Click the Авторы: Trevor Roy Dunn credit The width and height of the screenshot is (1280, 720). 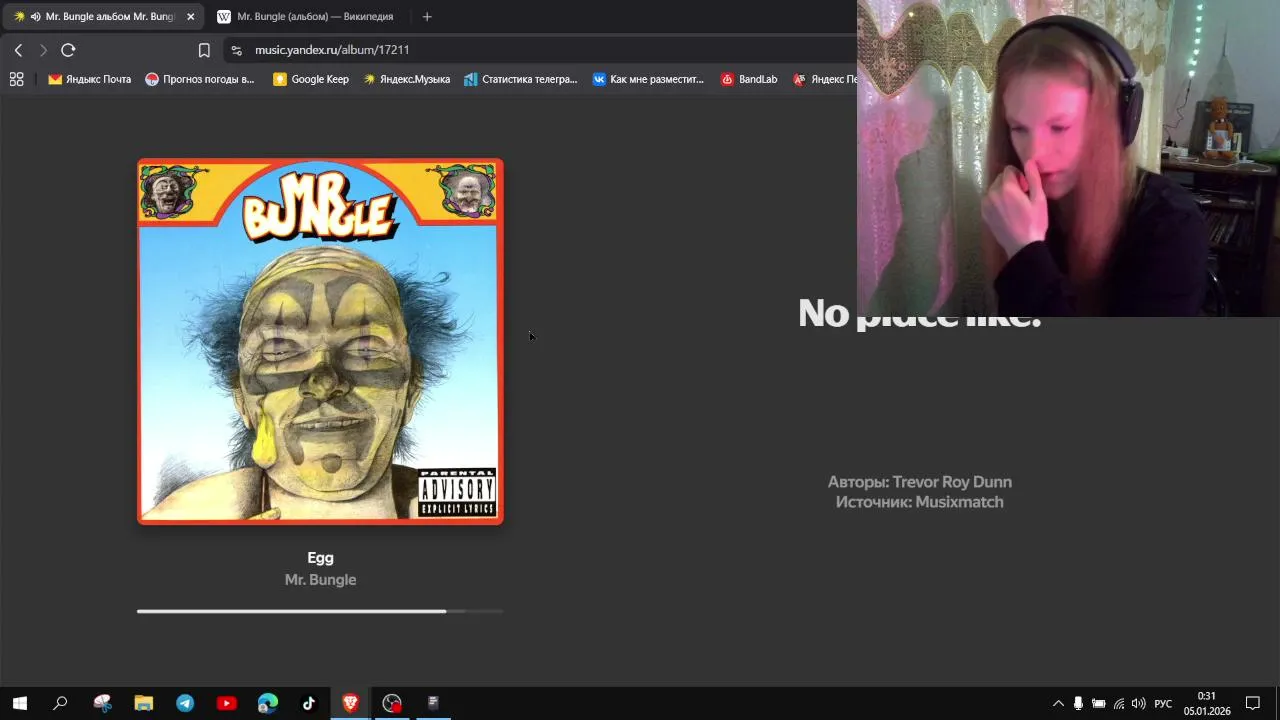tap(919, 482)
